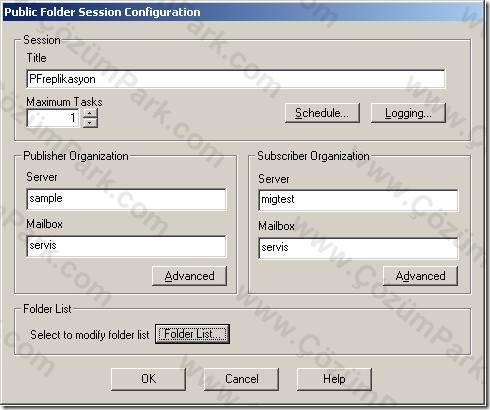490x410 pixels.
Task: Confirm the configuration with OK
Action: click(148, 379)
